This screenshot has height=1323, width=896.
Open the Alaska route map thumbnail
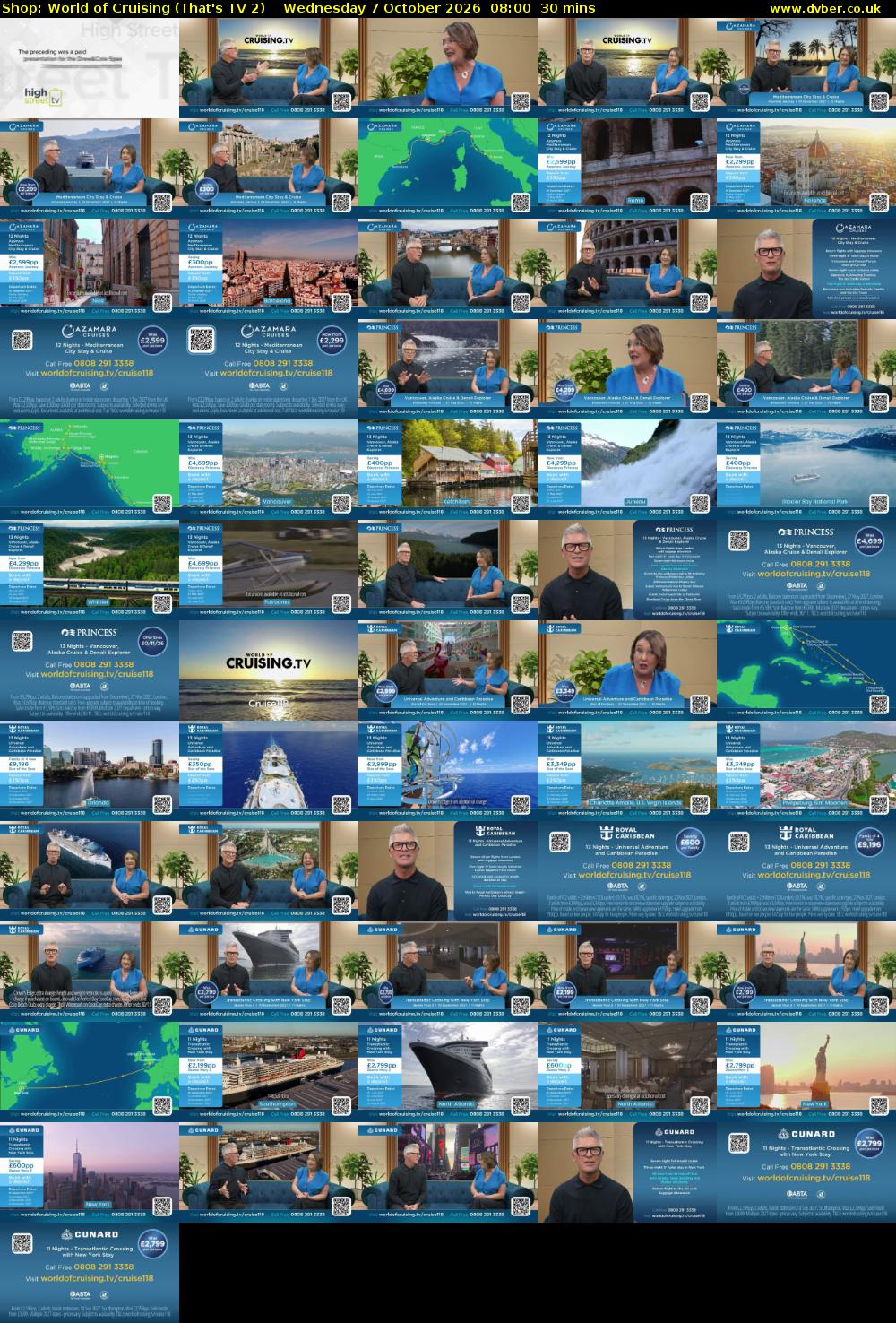90,470
